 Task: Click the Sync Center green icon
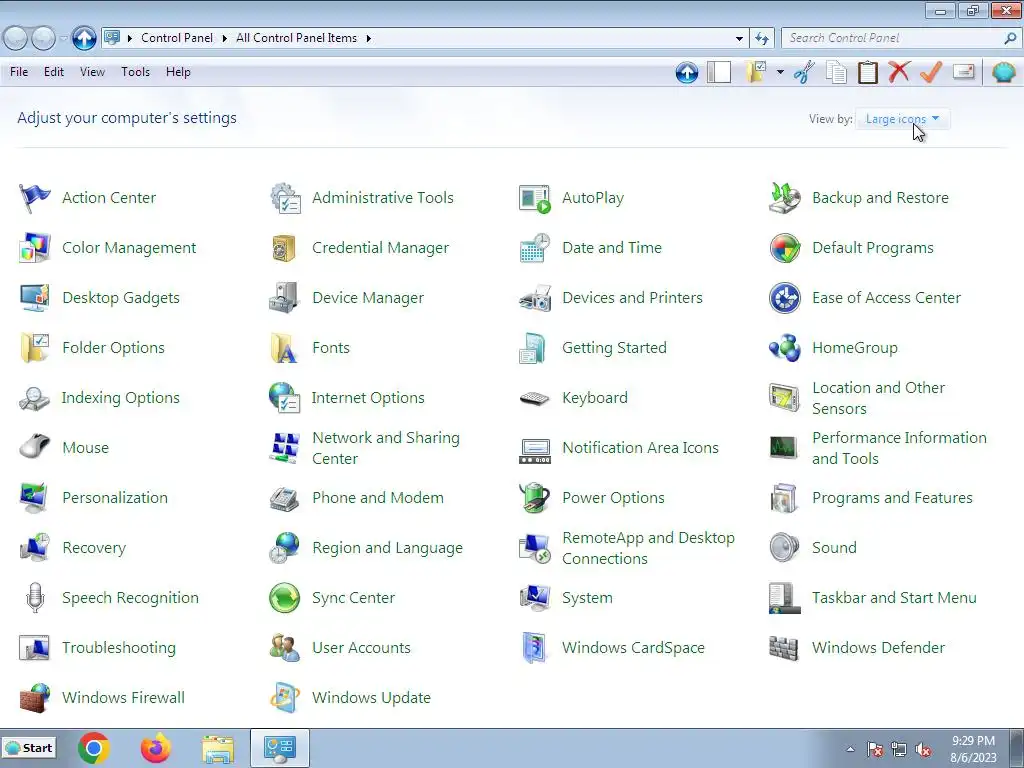tap(284, 598)
